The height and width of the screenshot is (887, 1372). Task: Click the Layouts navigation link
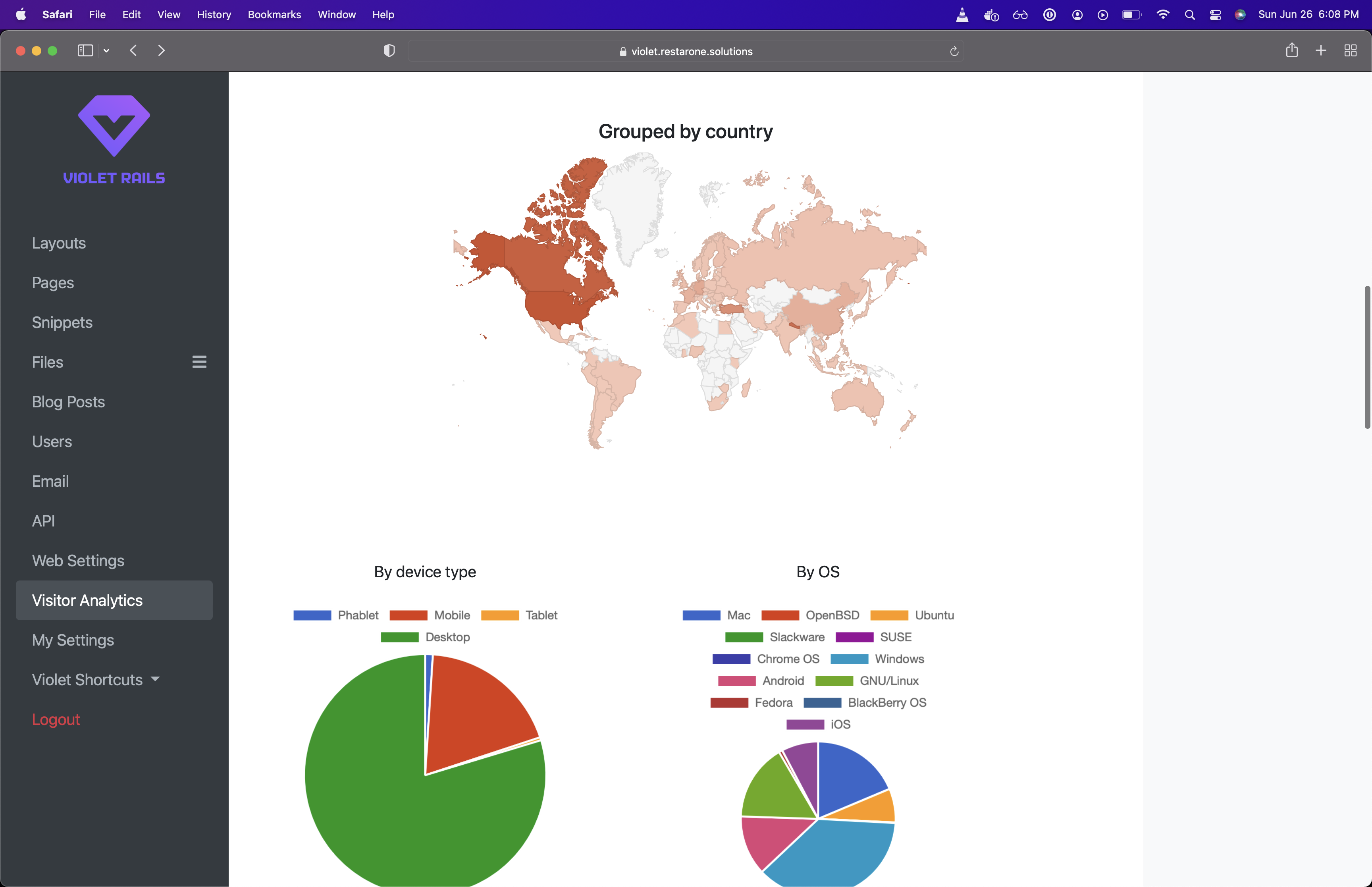pos(58,243)
